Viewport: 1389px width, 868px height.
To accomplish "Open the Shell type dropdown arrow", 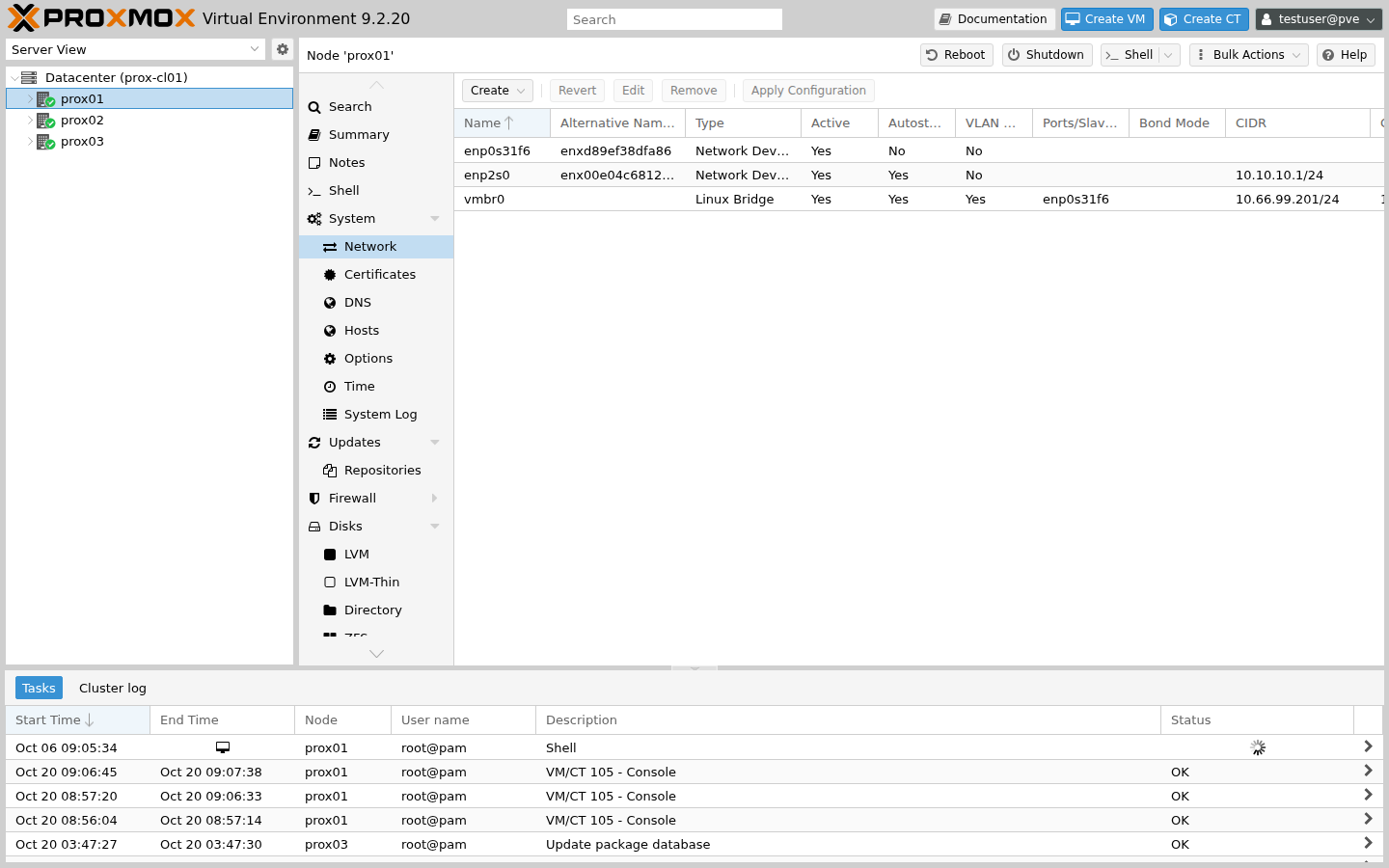I will coord(1168,55).
